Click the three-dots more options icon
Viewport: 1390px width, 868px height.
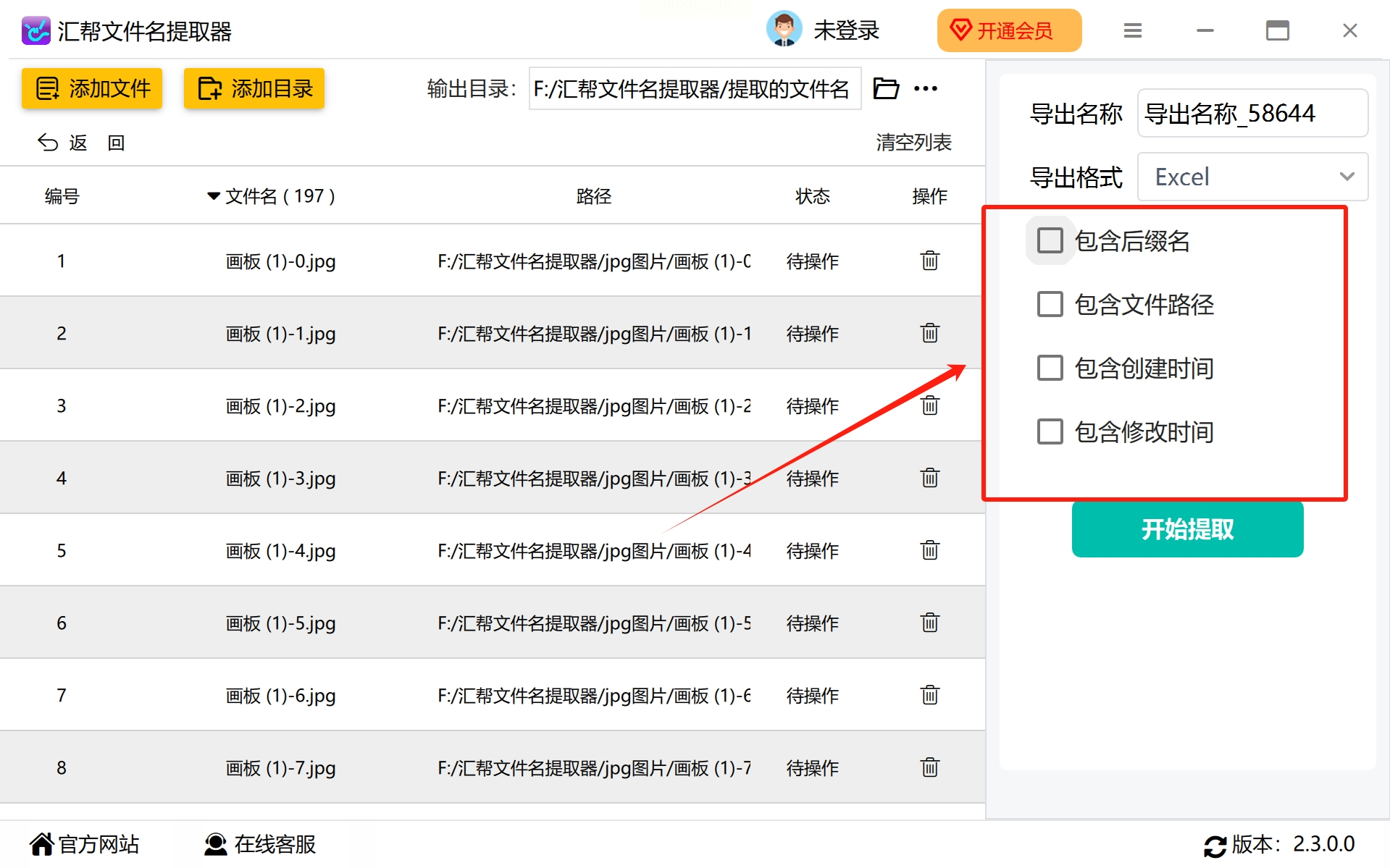click(x=926, y=88)
